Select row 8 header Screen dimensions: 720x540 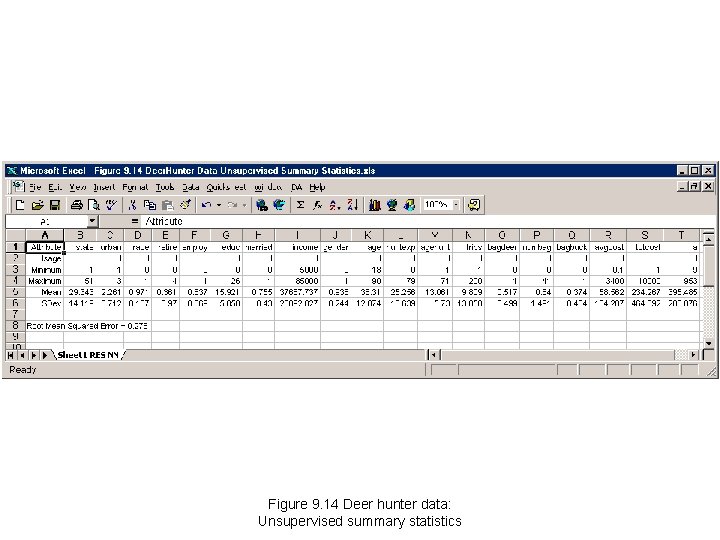15,326
